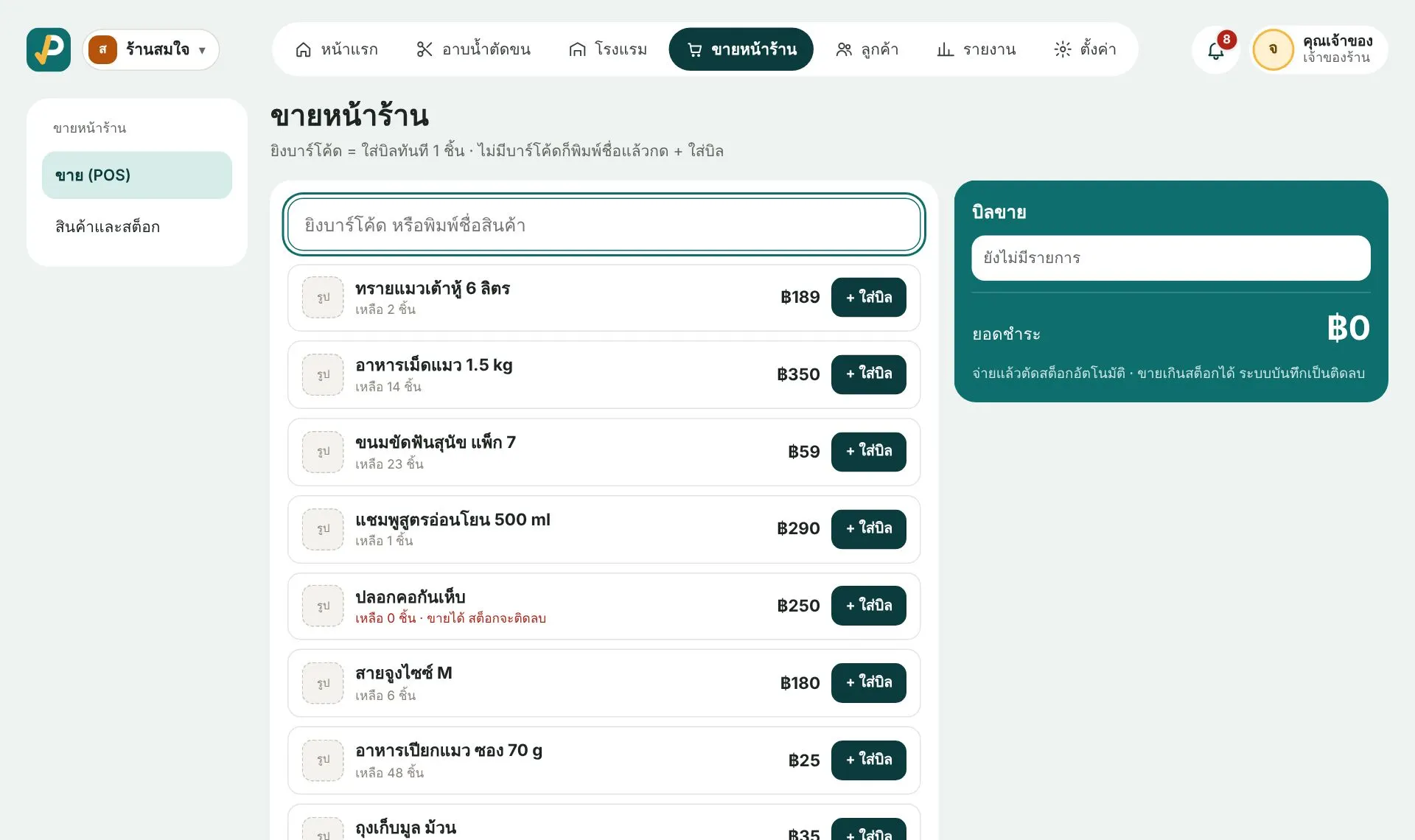Click image placeholder for ปลอกคอกันเห็บ
This screenshot has height=840, width=1415.
pos(323,606)
